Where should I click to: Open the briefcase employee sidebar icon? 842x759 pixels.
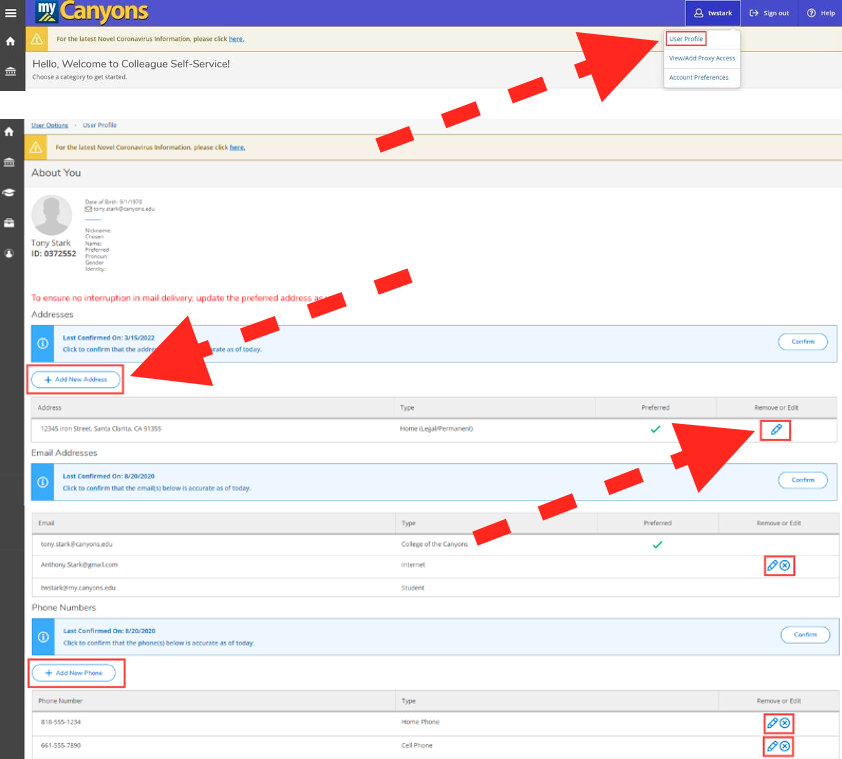9,223
